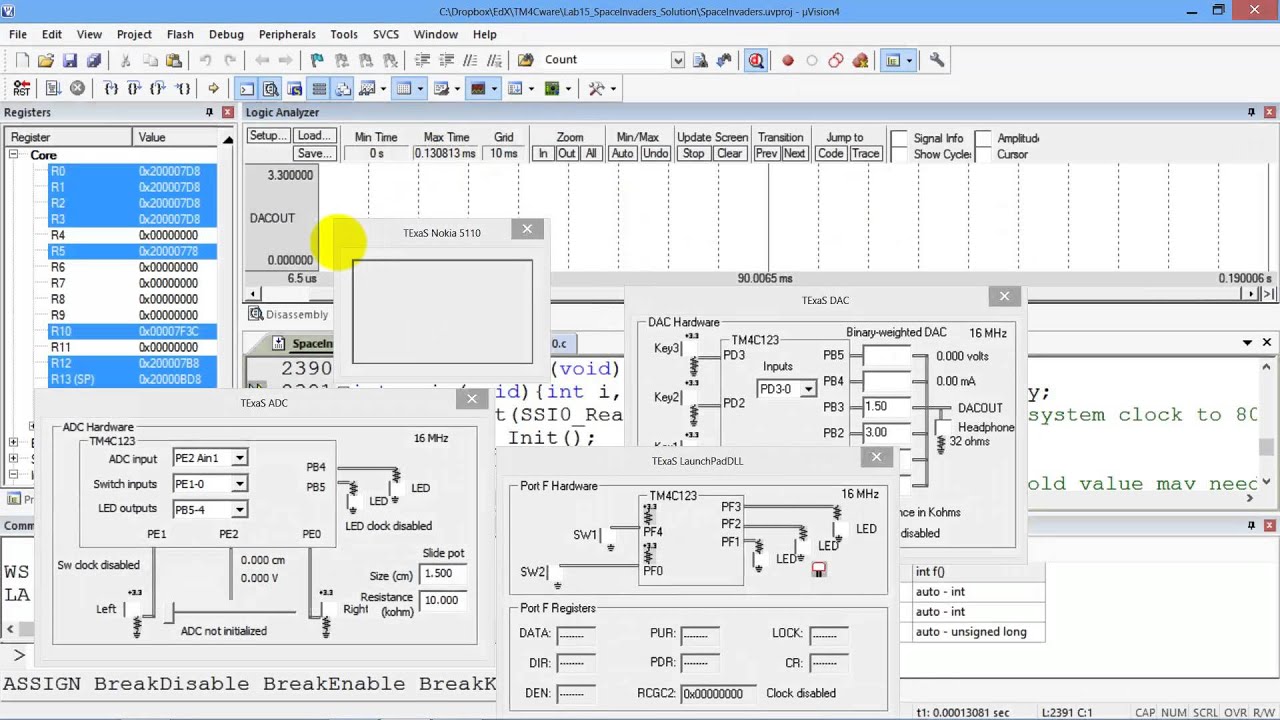
Task: Click the slide pot Size (cm) field
Action: (x=443, y=574)
